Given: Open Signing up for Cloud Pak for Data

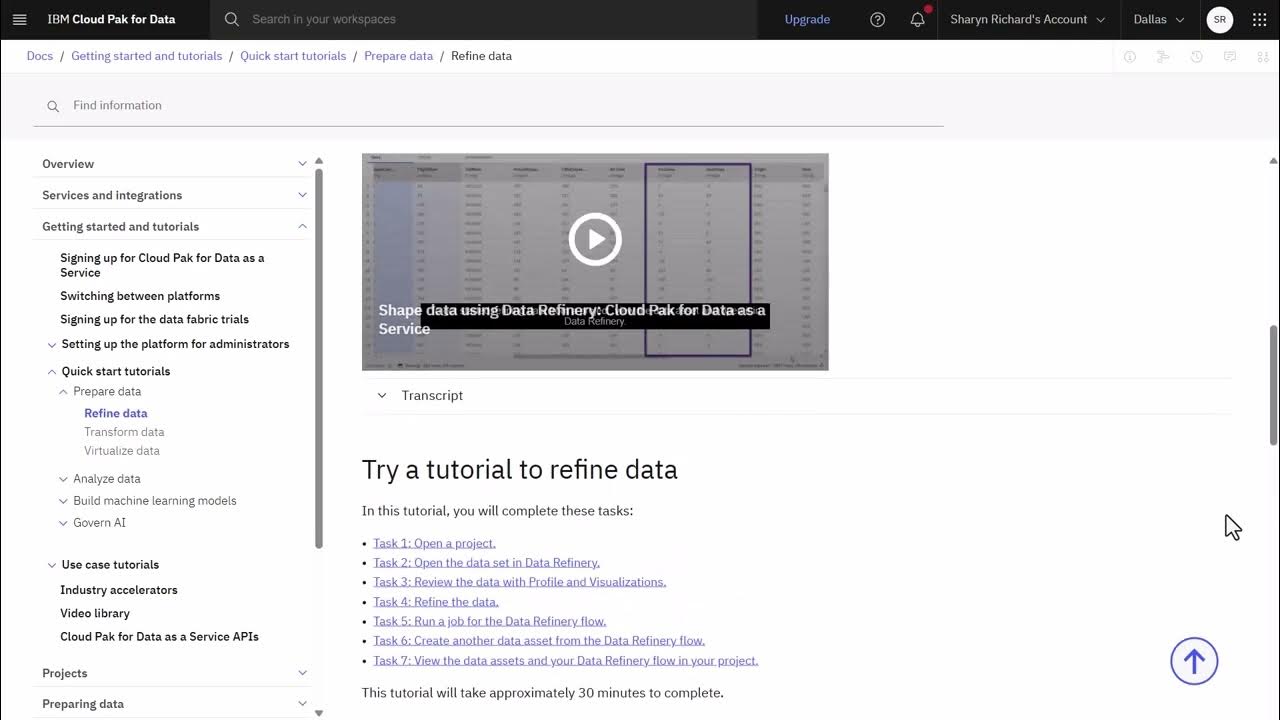Looking at the screenshot, I should [x=162, y=265].
